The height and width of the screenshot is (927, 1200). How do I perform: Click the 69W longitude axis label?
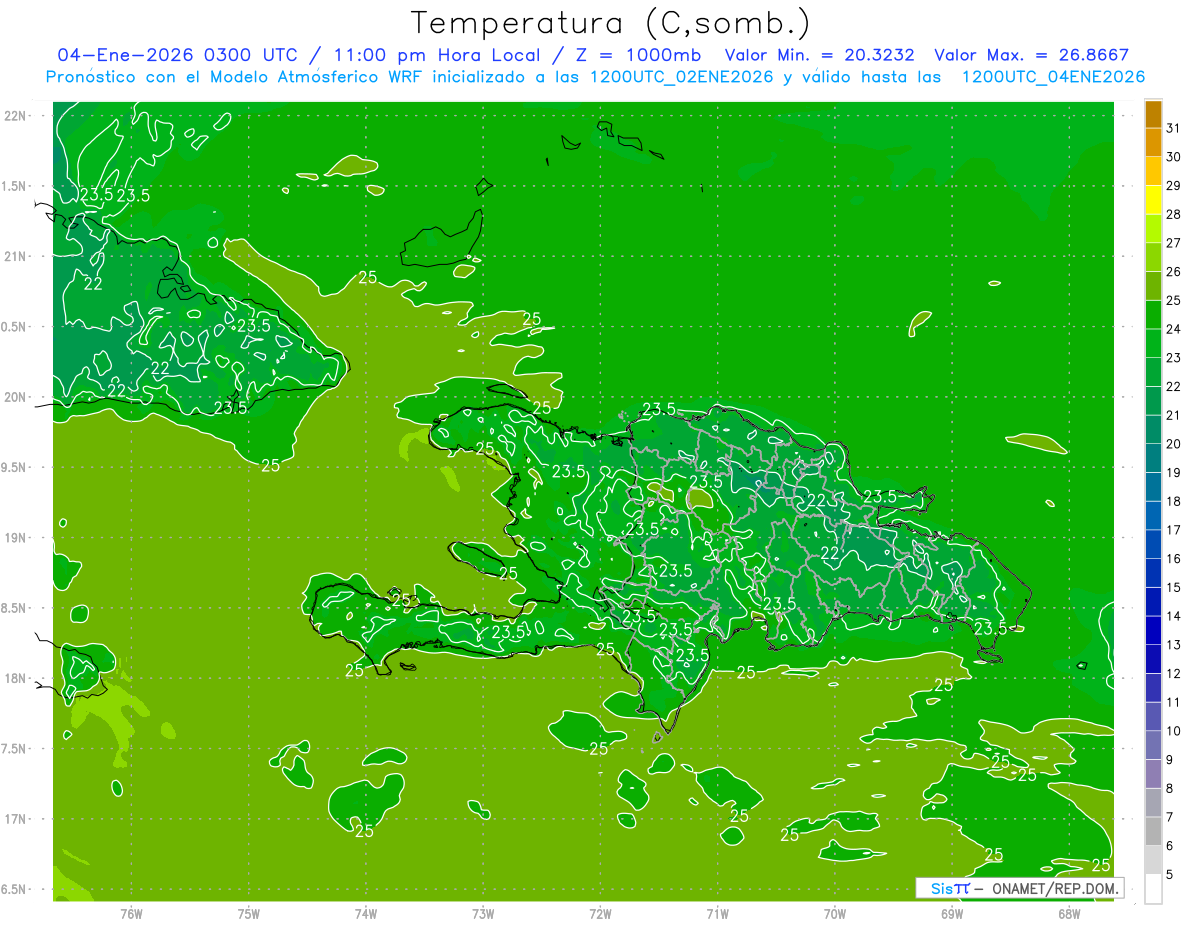coord(951,914)
